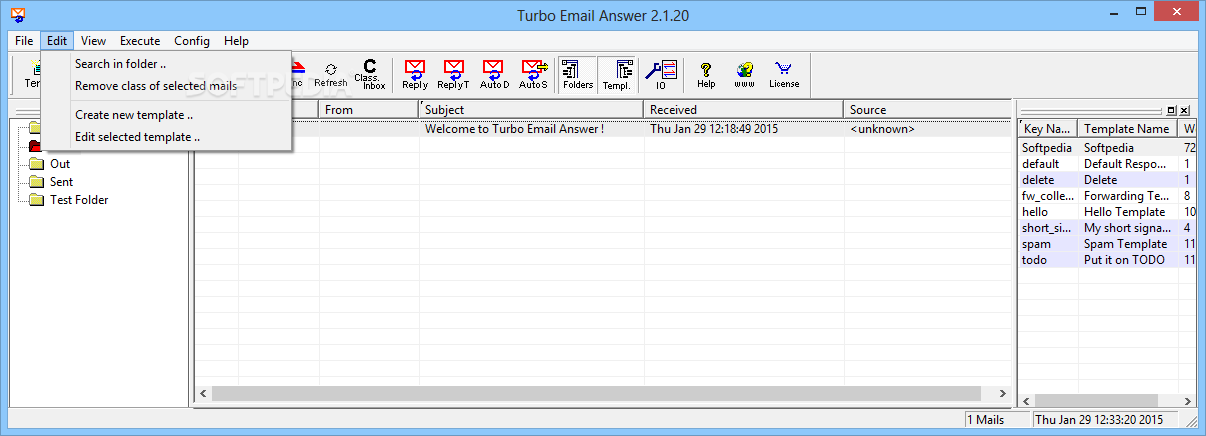Toggle the Folders panel button
This screenshot has width=1206, height=436.
click(x=577, y=74)
